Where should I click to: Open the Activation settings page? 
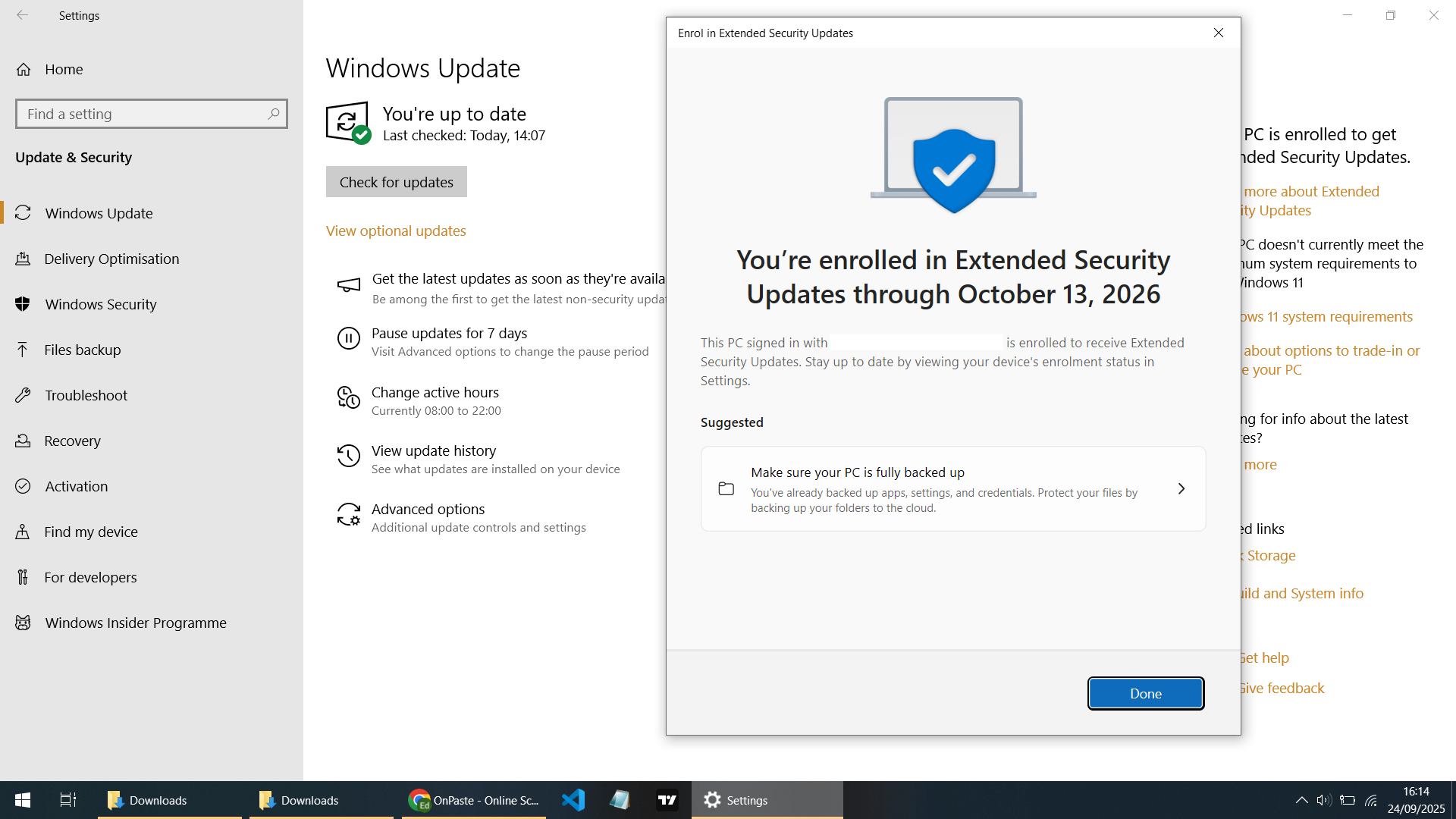pos(76,486)
